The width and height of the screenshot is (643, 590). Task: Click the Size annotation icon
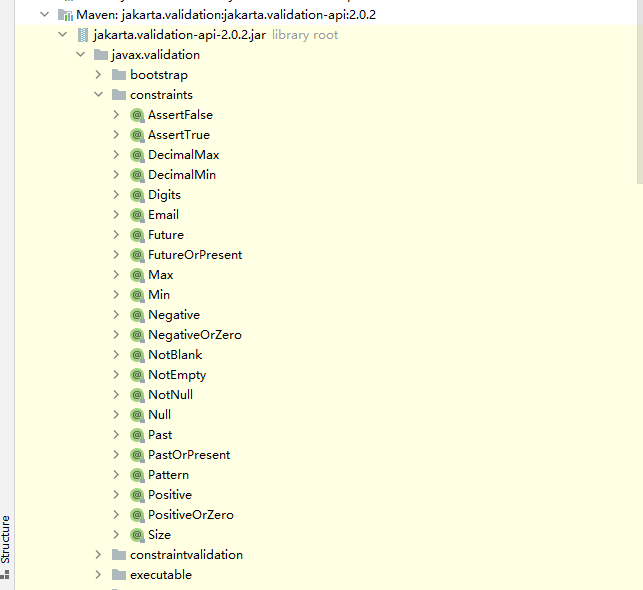pos(137,535)
